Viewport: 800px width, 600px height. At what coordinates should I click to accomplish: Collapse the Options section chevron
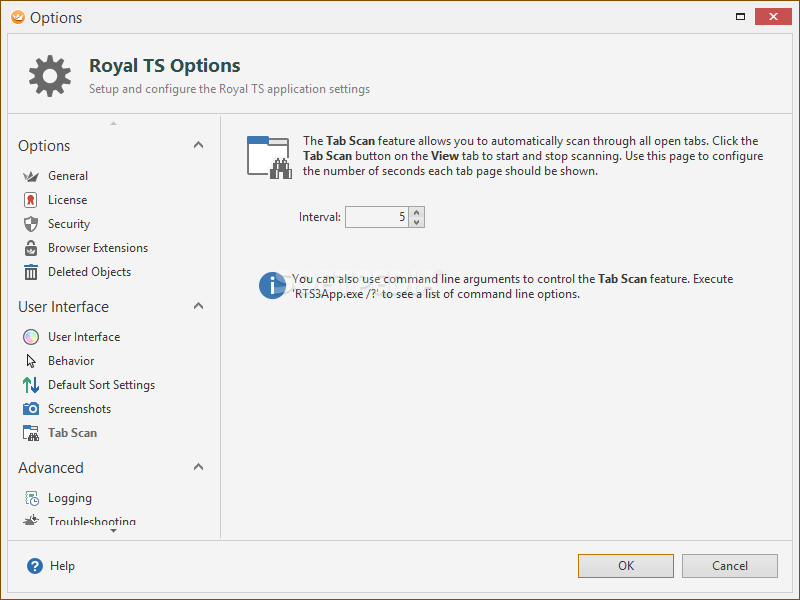[x=198, y=145]
